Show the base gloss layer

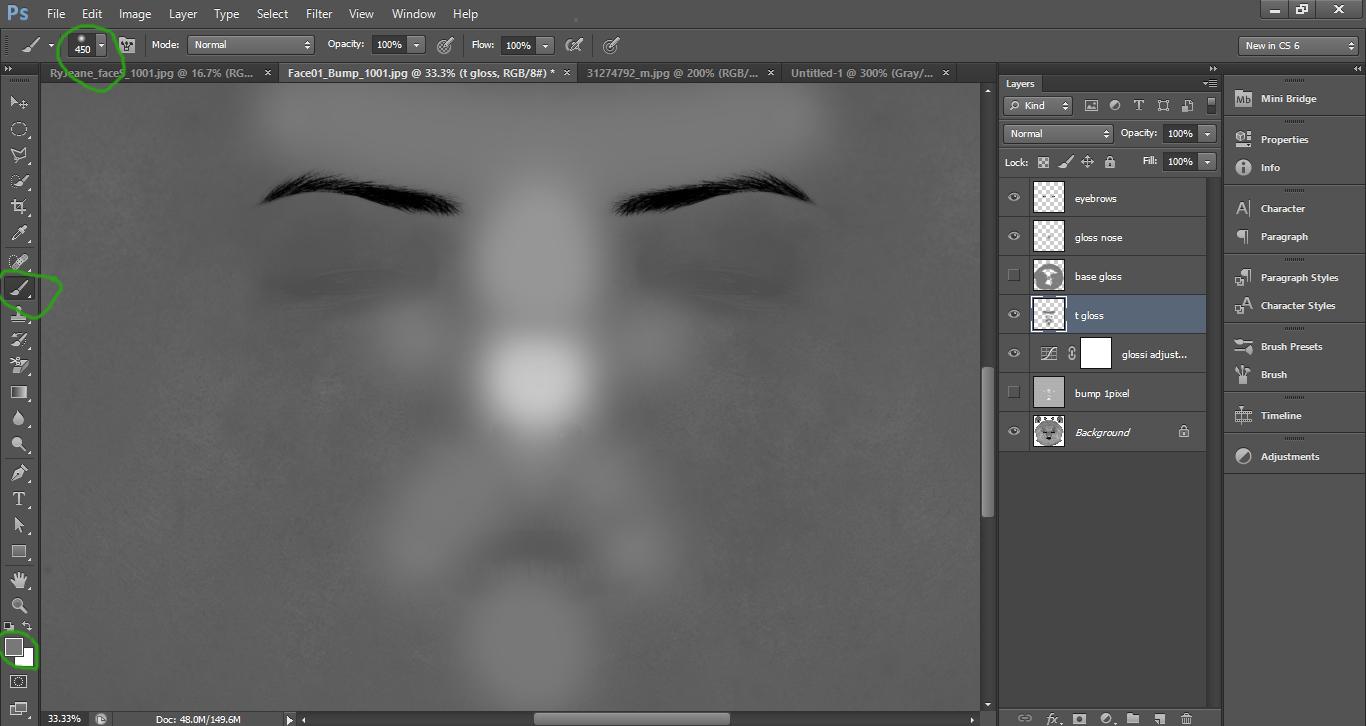(x=1014, y=276)
